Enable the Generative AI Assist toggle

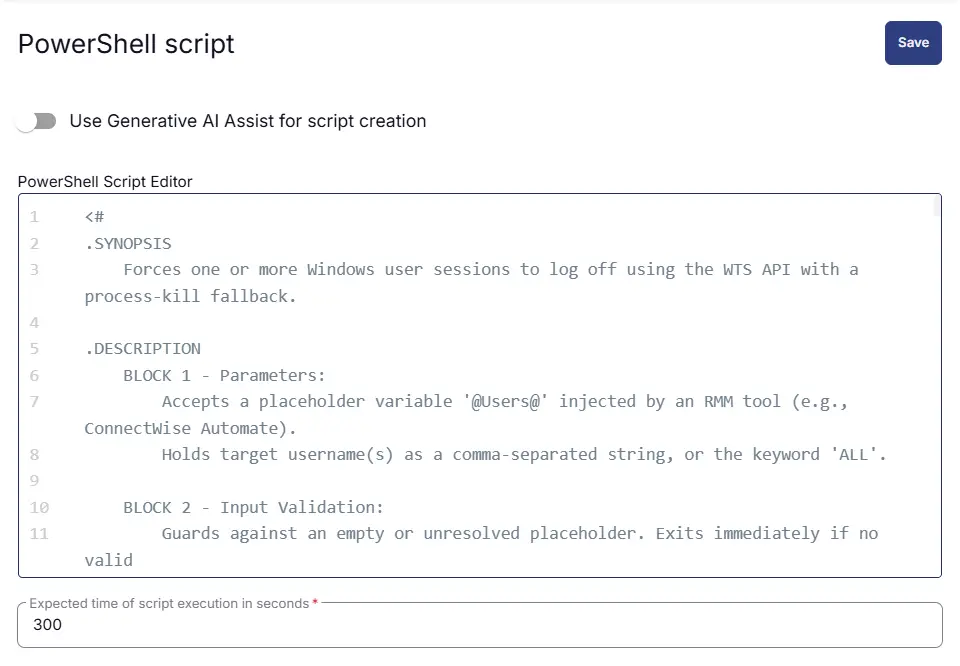click(x=37, y=121)
